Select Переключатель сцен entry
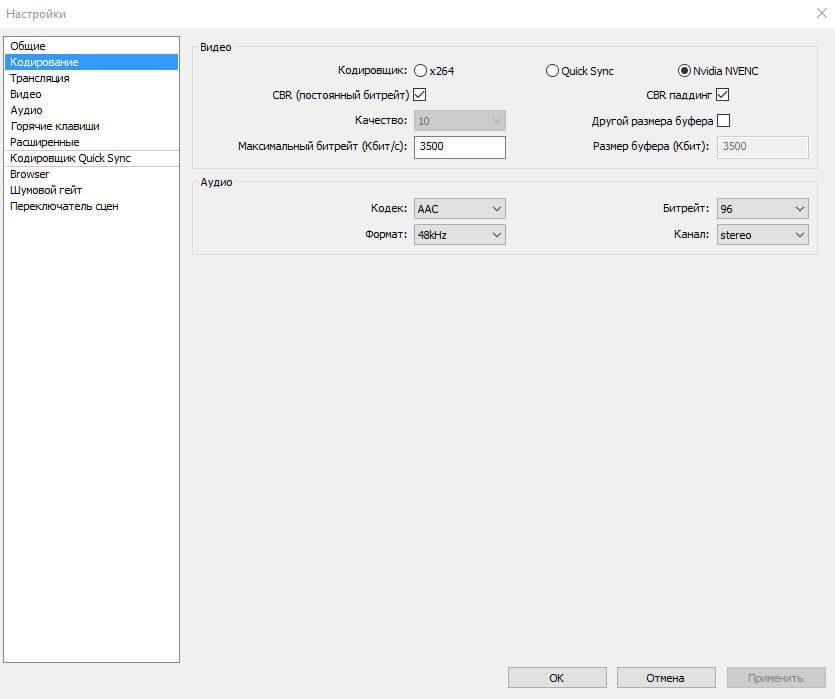Viewport: 835px width, 699px height. coord(91,206)
